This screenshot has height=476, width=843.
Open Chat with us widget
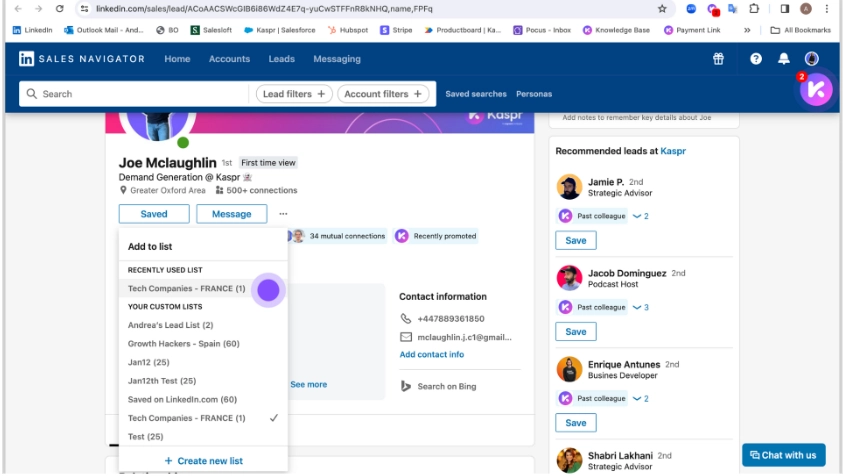(783, 455)
